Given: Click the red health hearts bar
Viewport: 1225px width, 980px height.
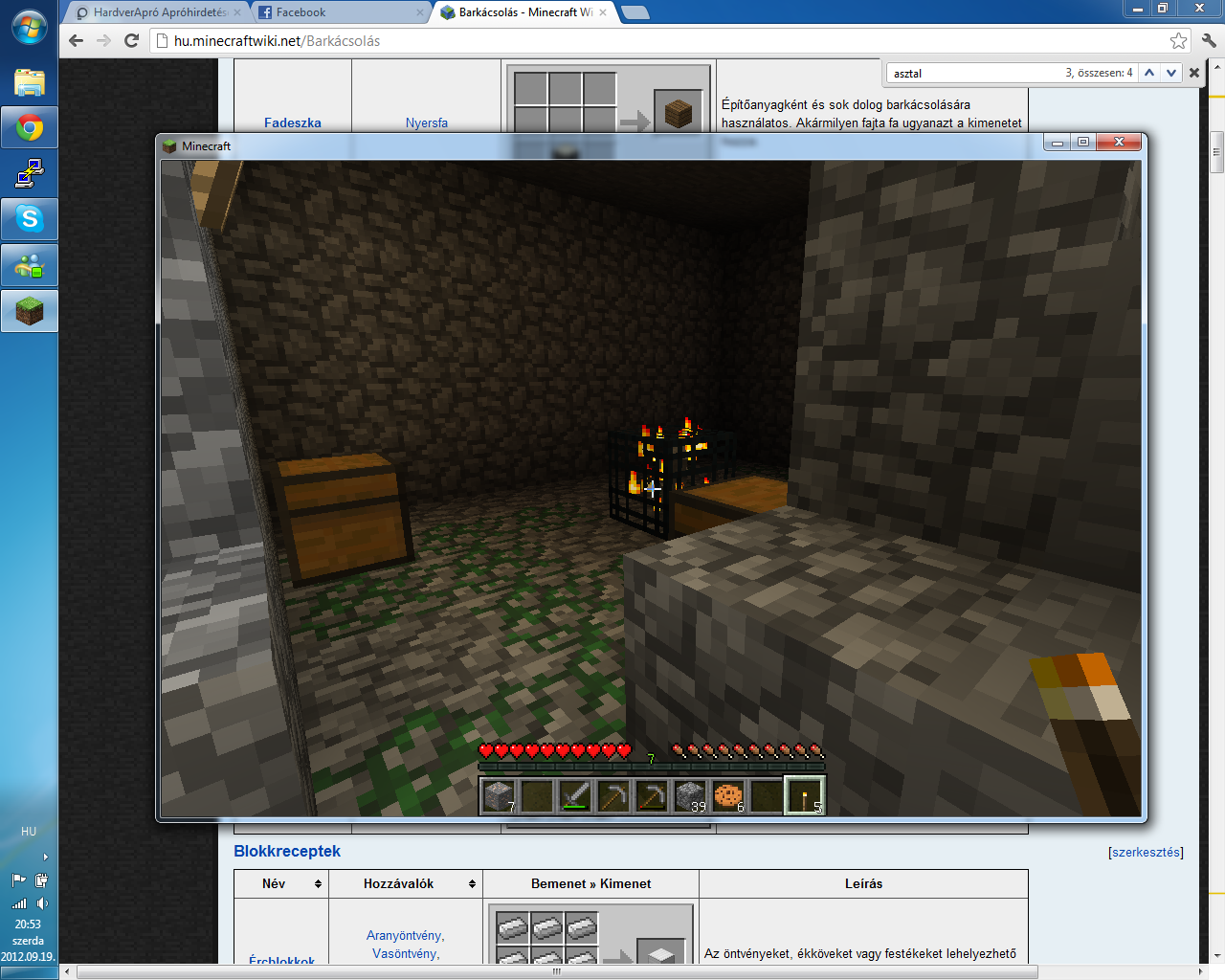Looking at the screenshot, I should tap(555, 750).
